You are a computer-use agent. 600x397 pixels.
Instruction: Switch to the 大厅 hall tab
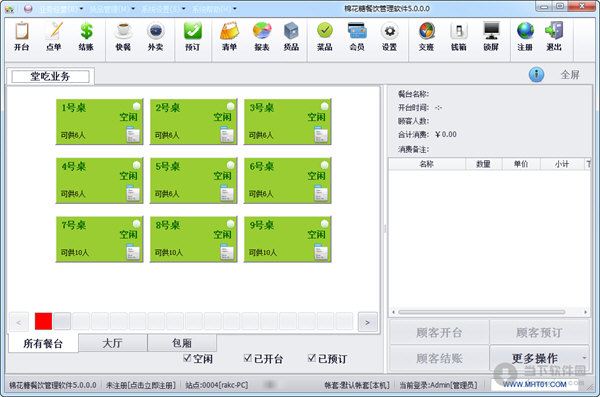click(112, 343)
